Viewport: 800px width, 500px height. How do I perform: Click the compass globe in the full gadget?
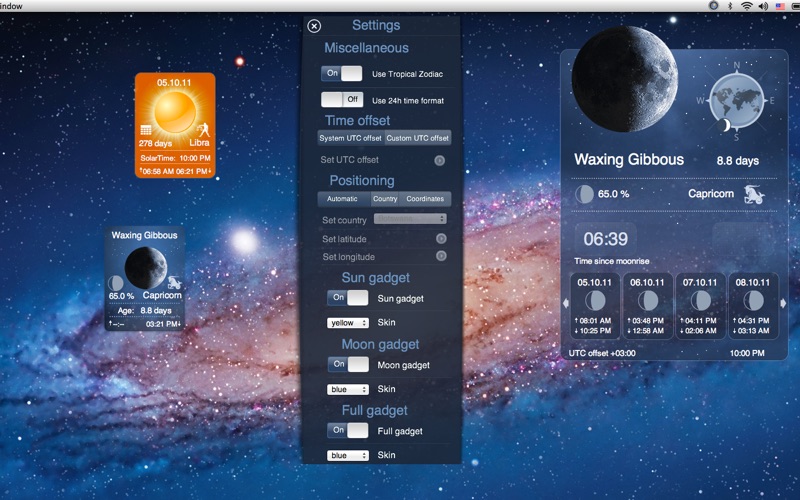click(x=740, y=100)
